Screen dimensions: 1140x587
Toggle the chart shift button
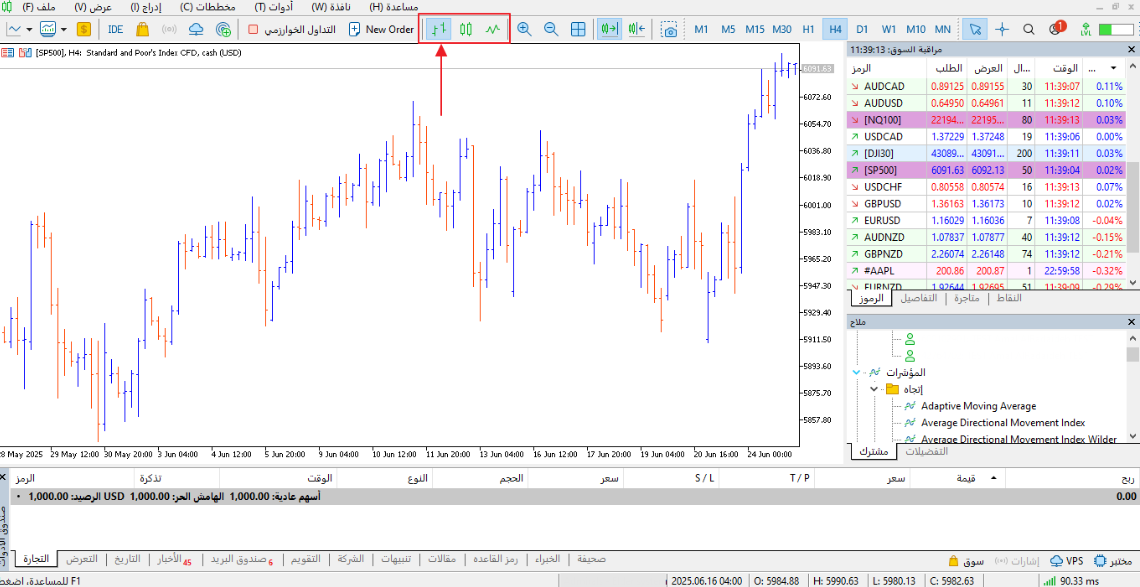pos(636,29)
